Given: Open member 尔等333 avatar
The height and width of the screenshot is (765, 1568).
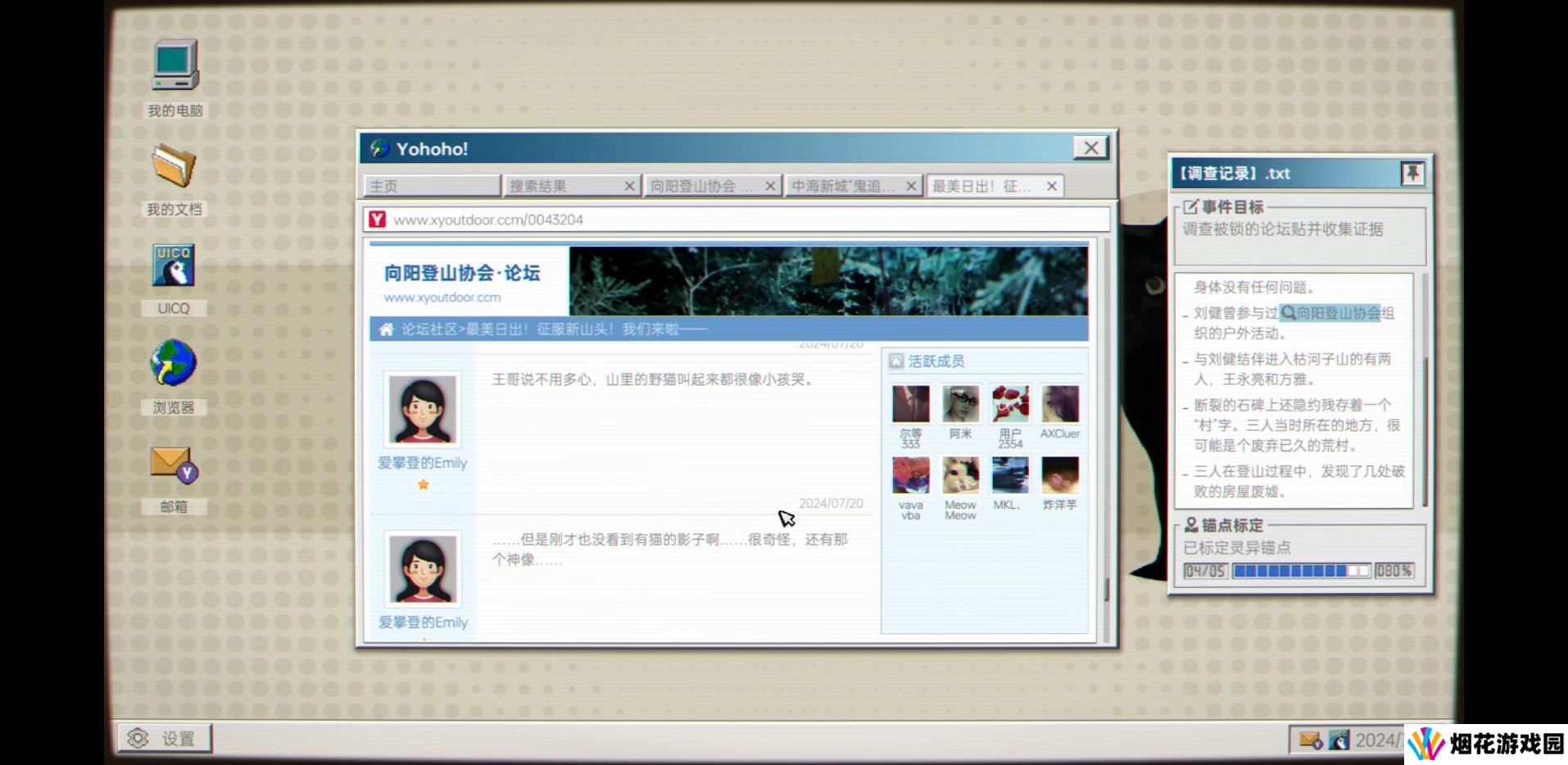Looking at the screenshot, I should pyautogui.click(x=910, y=405).
